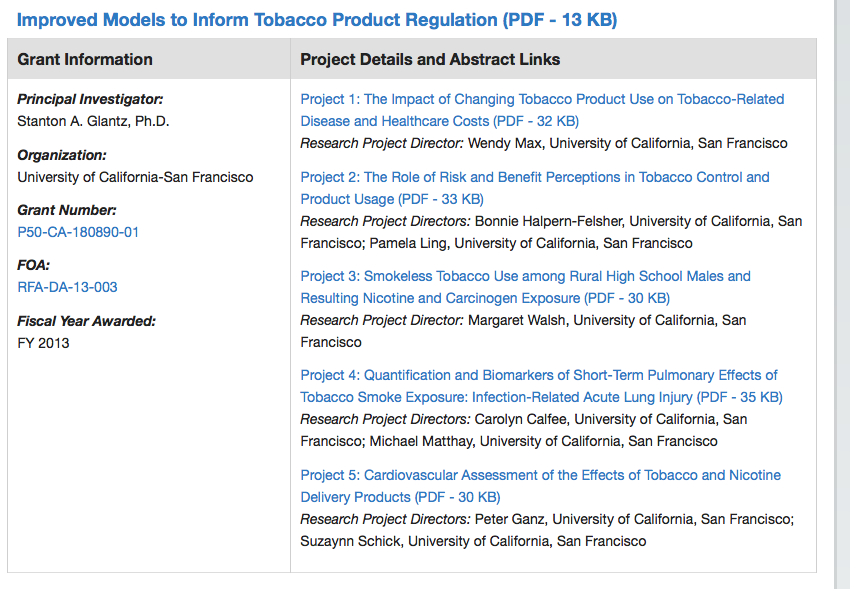The width and height of the screenshot is (850, 589).
Task: Click the Margaret Walsh project director text
Action: [523, 321]
